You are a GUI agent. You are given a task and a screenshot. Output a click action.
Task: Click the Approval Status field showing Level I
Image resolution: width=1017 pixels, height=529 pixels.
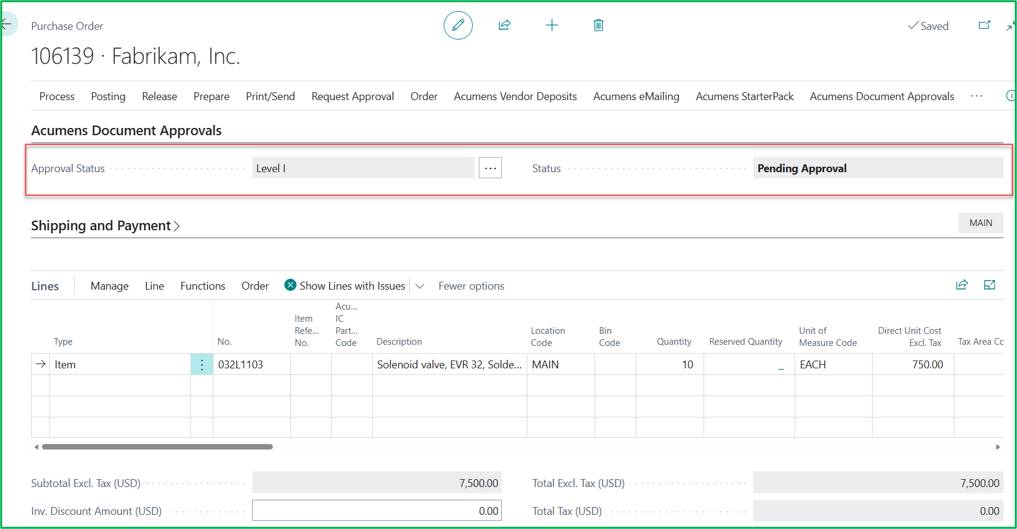click(x=363, y=168)
